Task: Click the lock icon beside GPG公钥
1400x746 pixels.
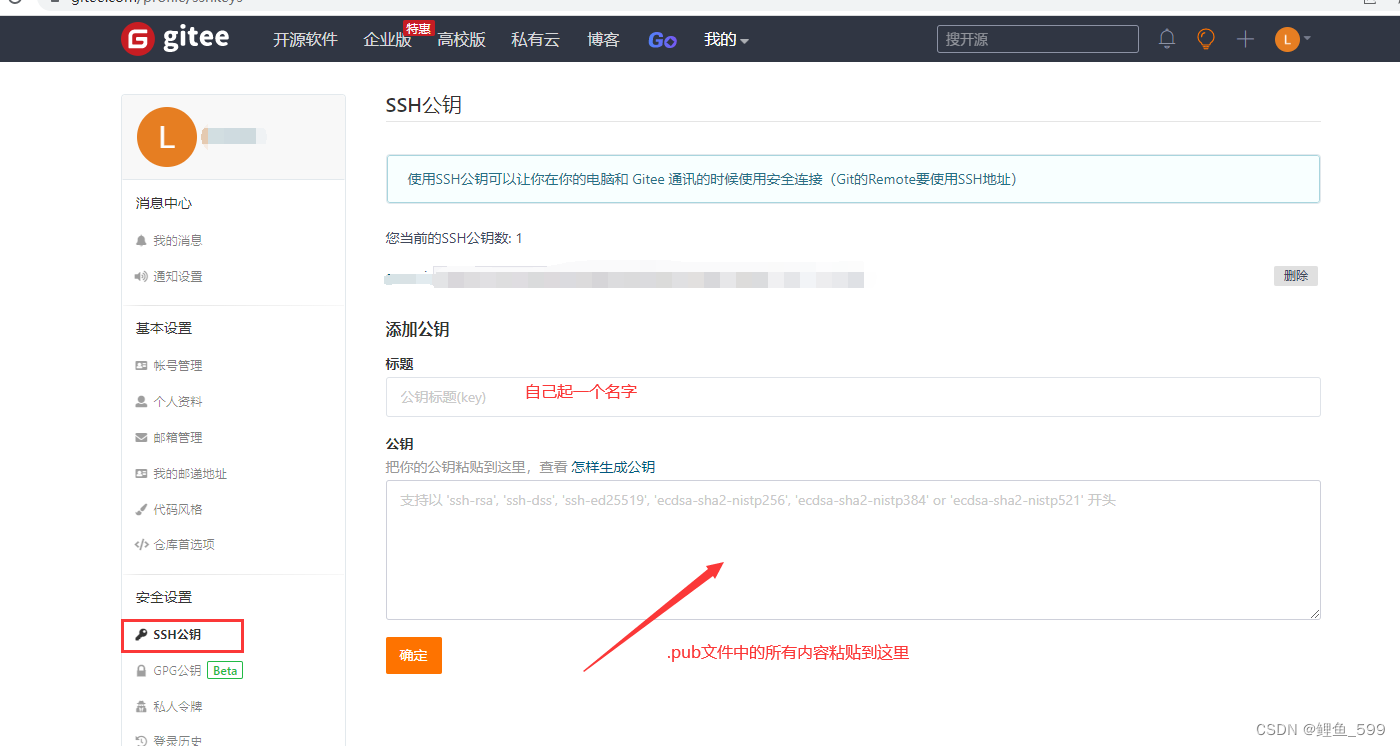Action: [141, 671]
